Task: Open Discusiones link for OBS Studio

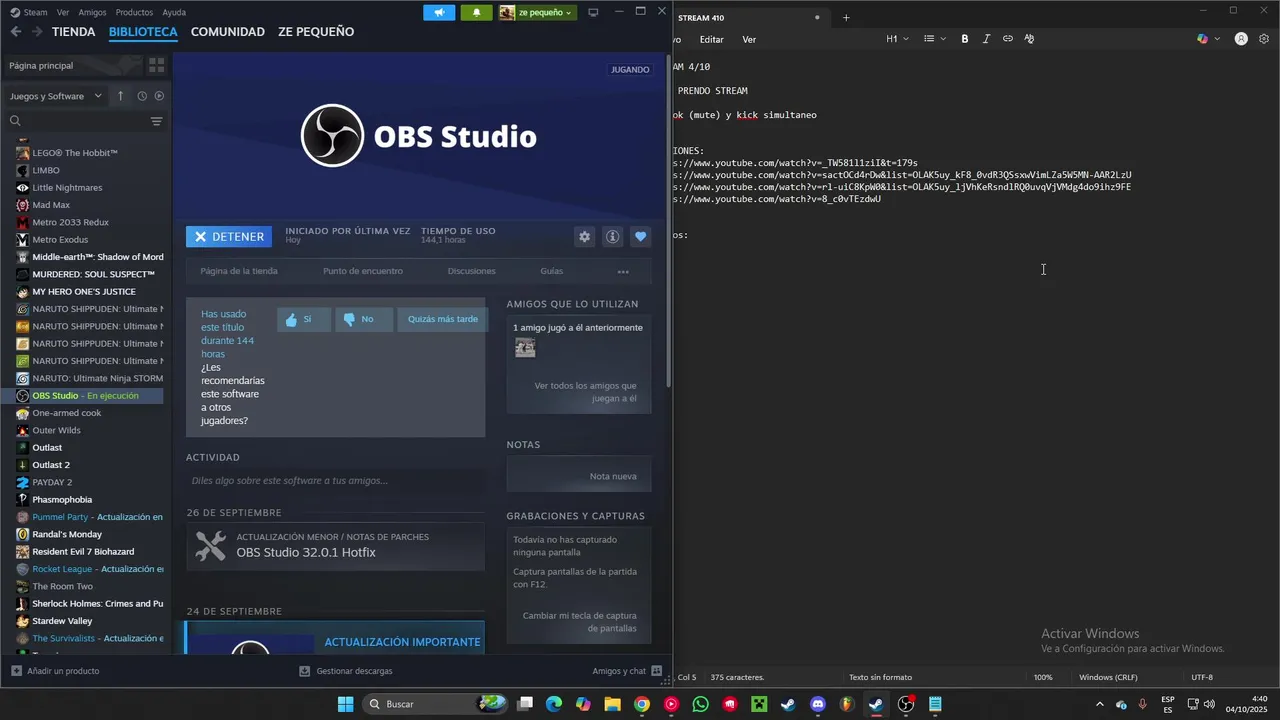Action: click(471, 271)
